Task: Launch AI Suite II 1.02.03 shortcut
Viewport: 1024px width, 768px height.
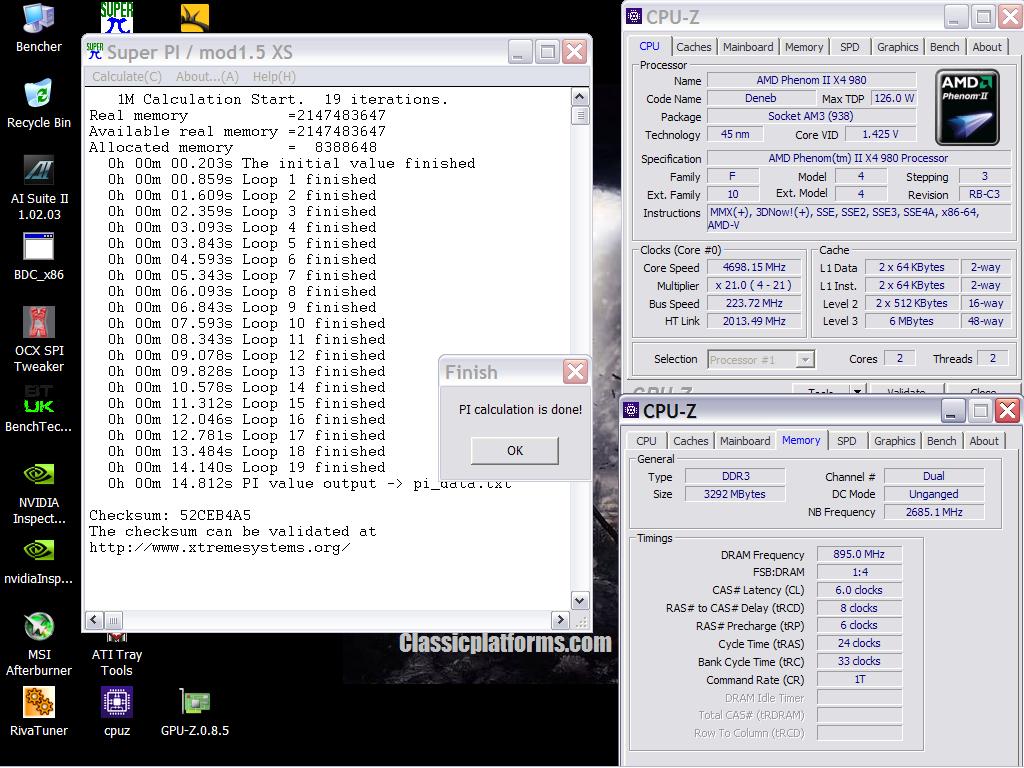Action: coord(39,188)
